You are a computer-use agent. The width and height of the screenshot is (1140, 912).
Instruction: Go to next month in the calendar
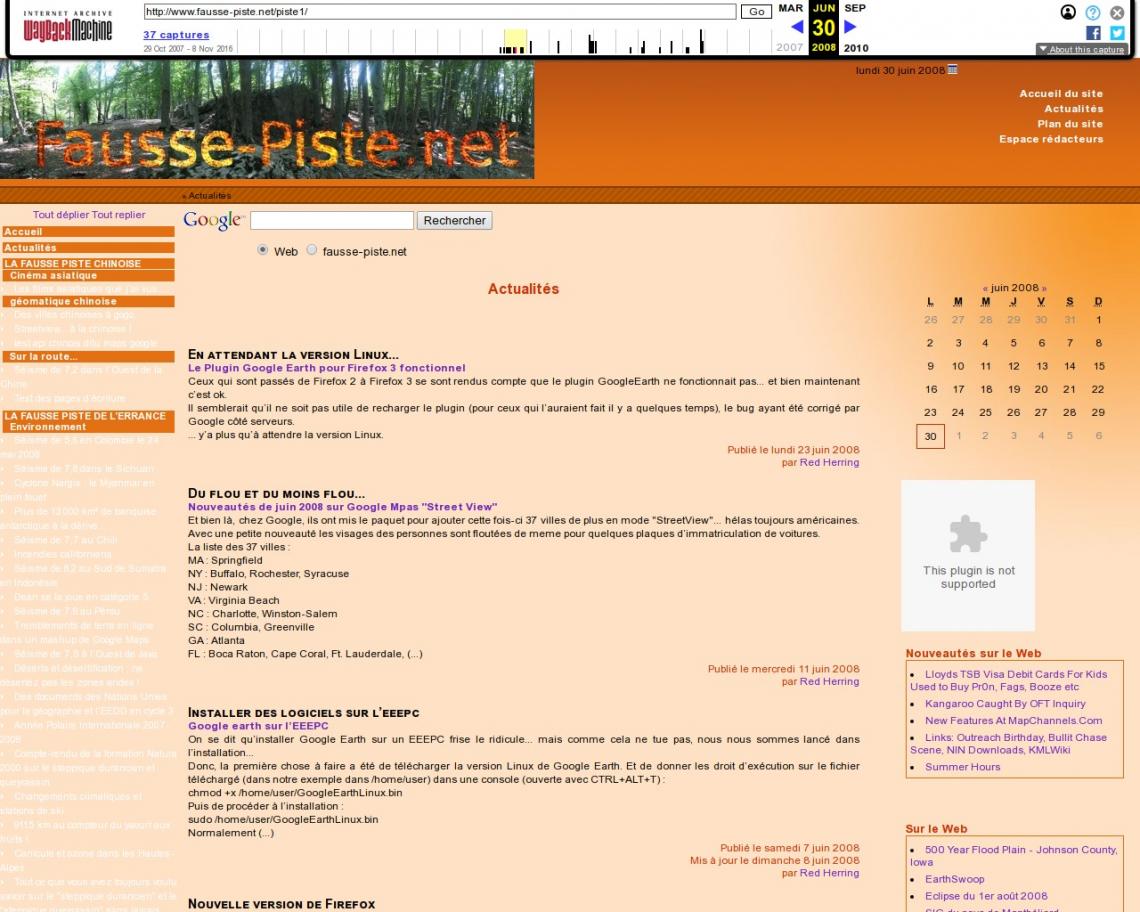[x=1044, y=288]
